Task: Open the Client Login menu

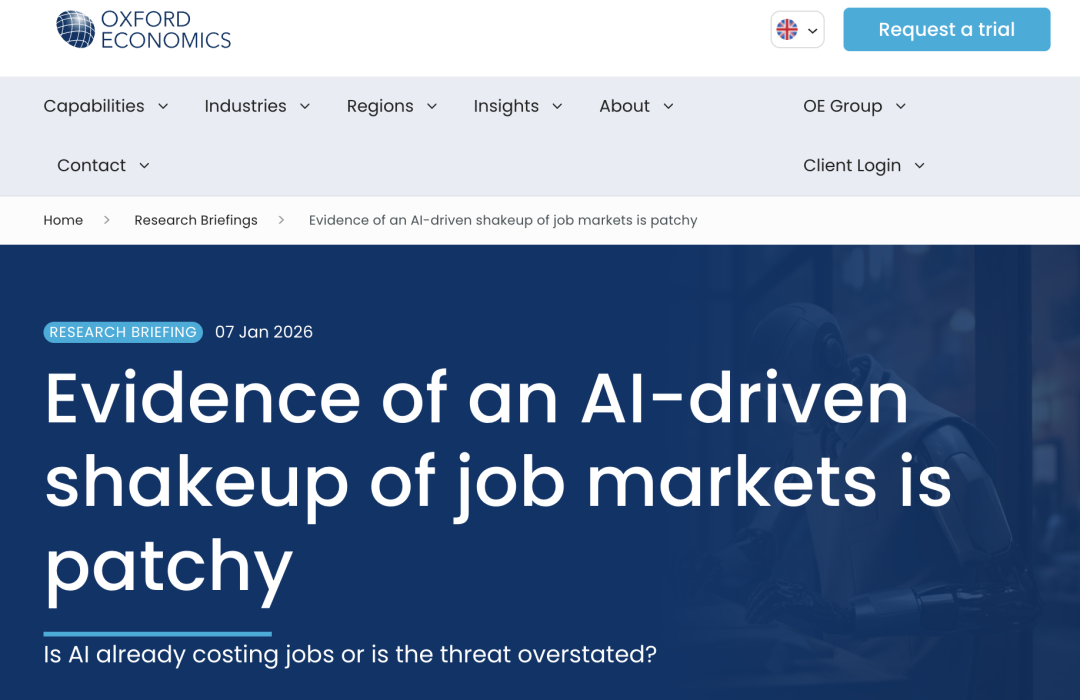Action: (852, 165)
